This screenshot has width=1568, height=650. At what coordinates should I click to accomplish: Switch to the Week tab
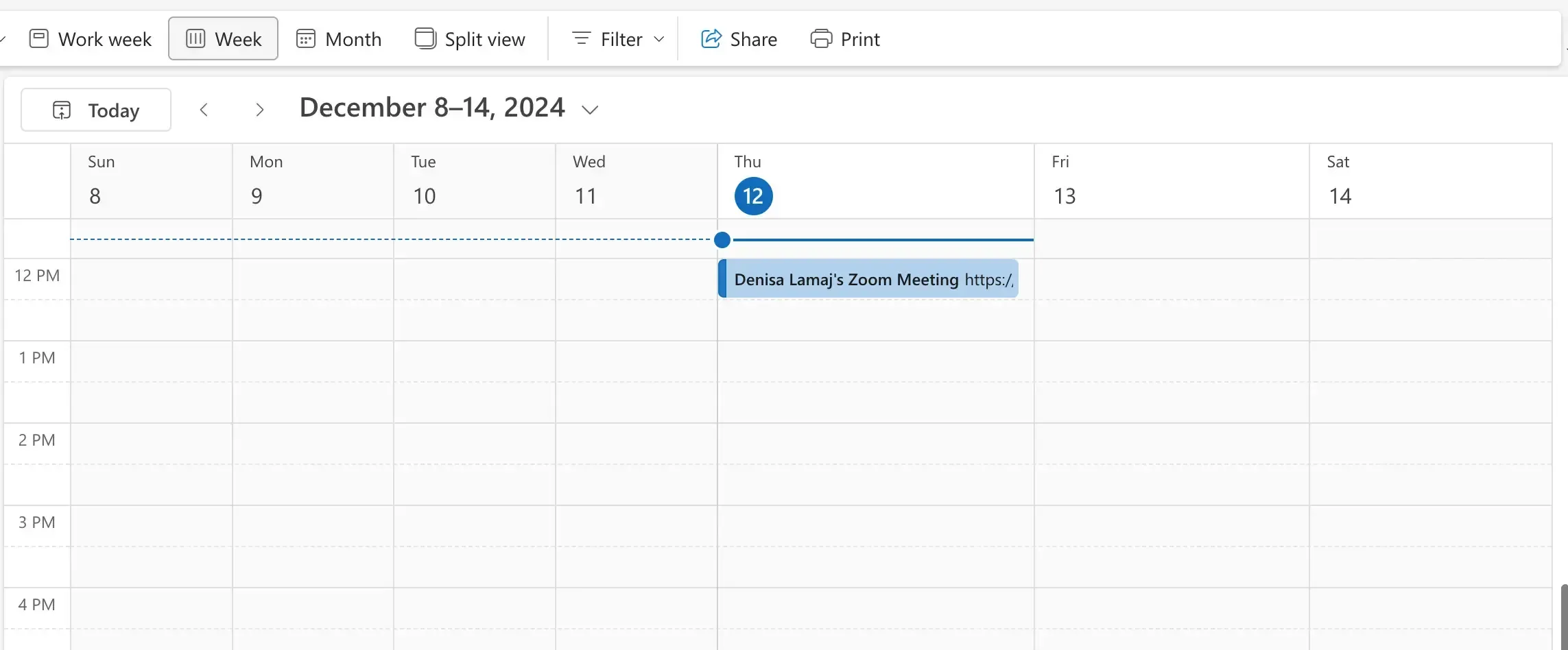(x=222, y=38)
